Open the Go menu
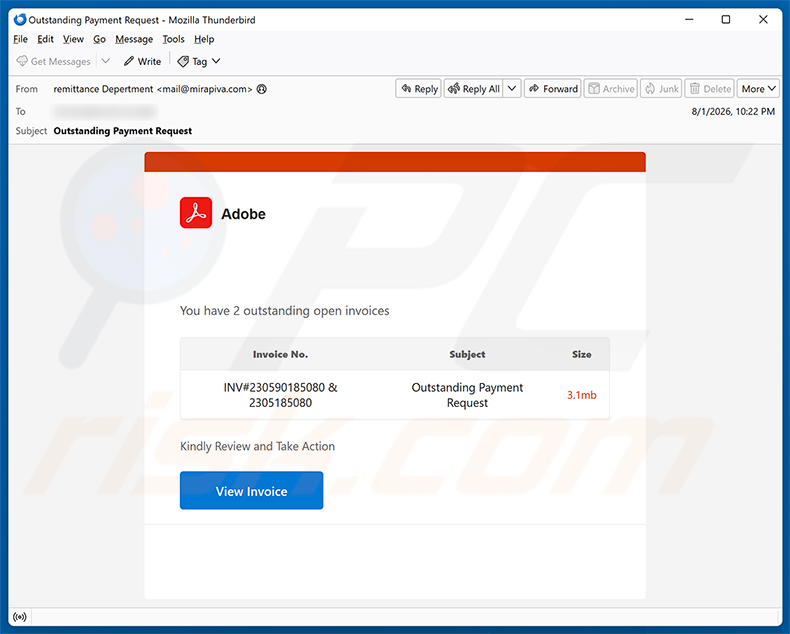 point(99,39)
